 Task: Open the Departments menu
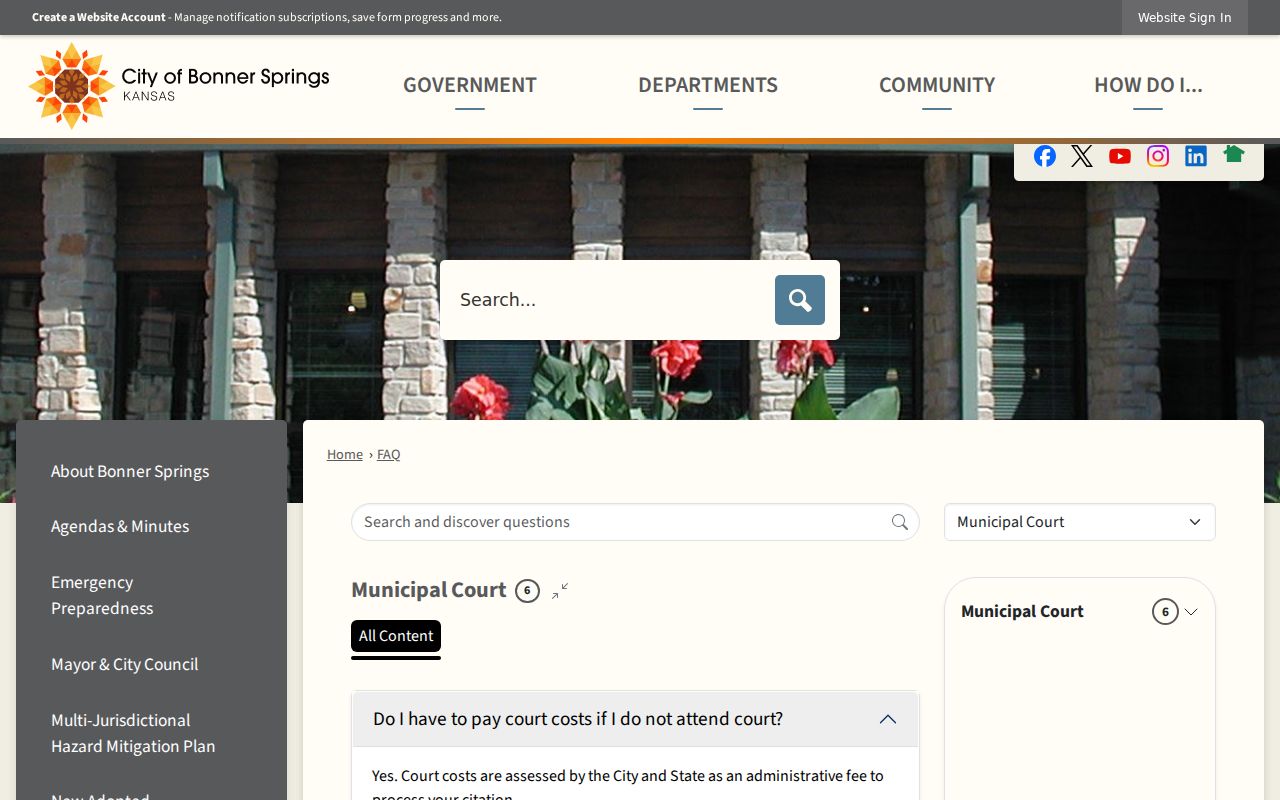pos(708,86)
